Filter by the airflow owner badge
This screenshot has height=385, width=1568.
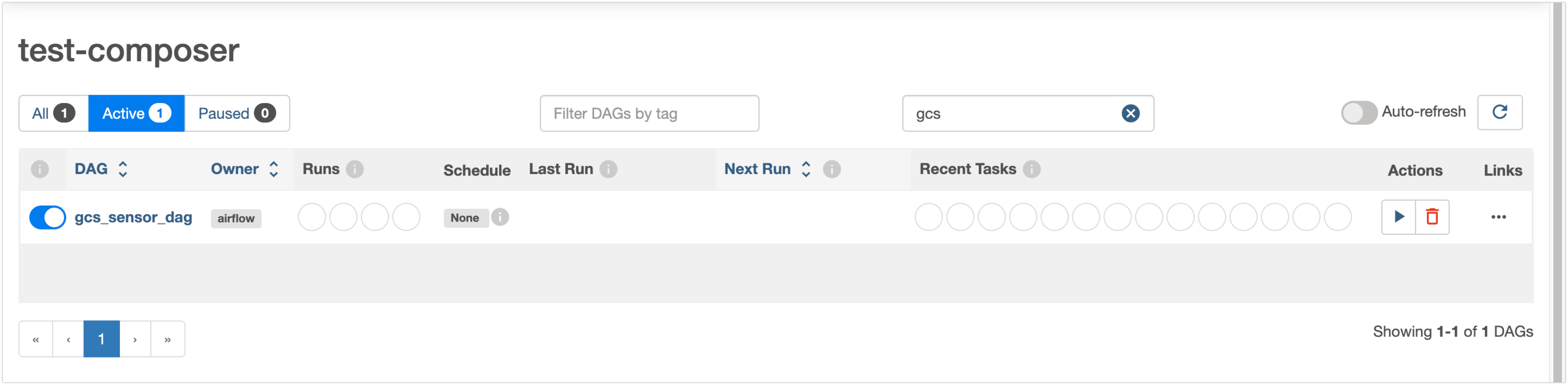point(236,218)
